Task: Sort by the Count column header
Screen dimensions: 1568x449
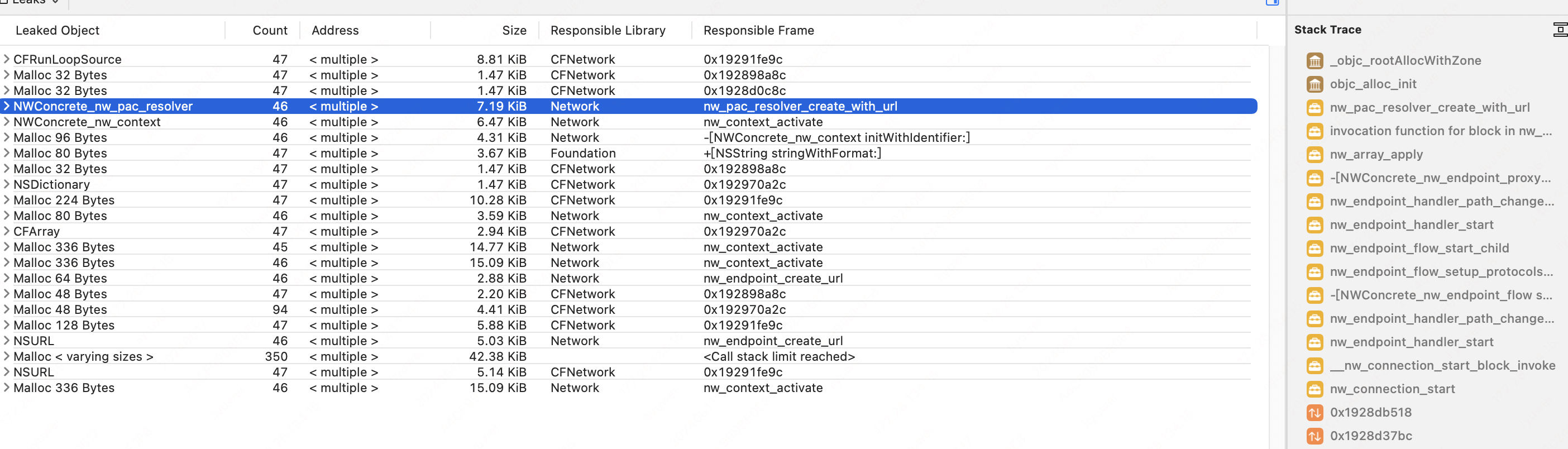Action: 269,30
